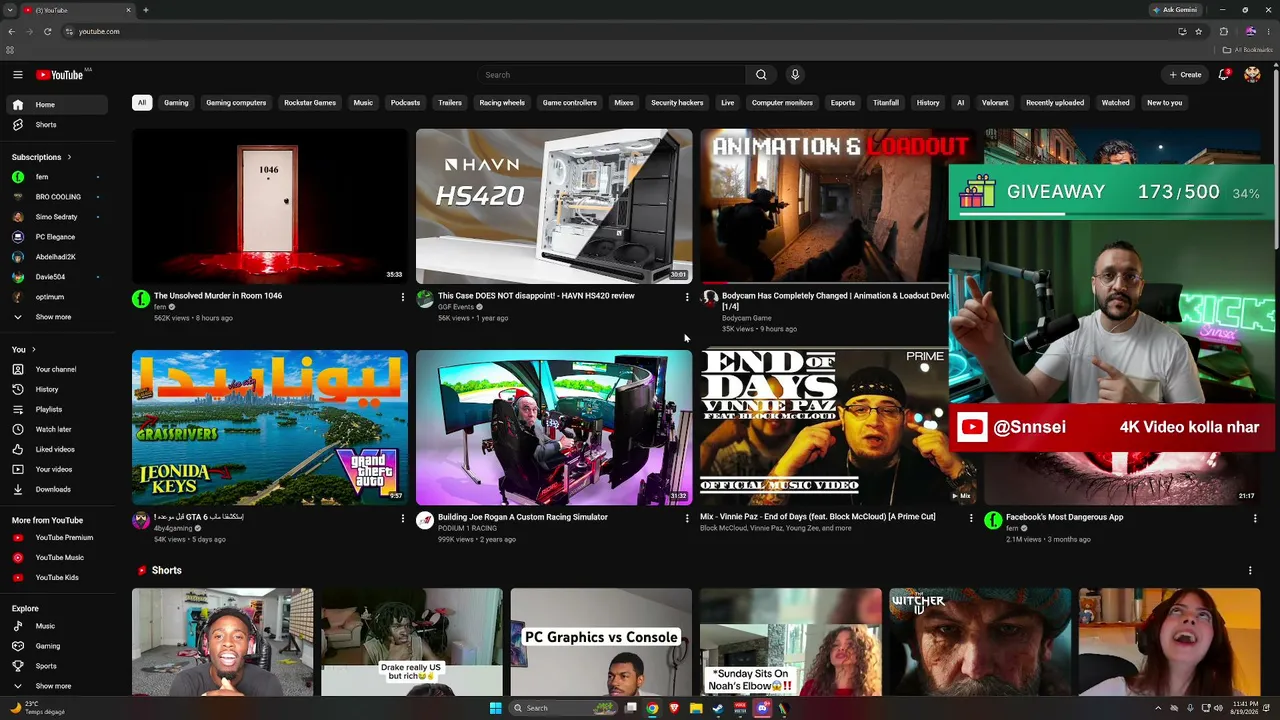Select the Podcasts filter chip
Viewport: 1280px width, 720px height.
pyautogui.click(x=405, y=103)
